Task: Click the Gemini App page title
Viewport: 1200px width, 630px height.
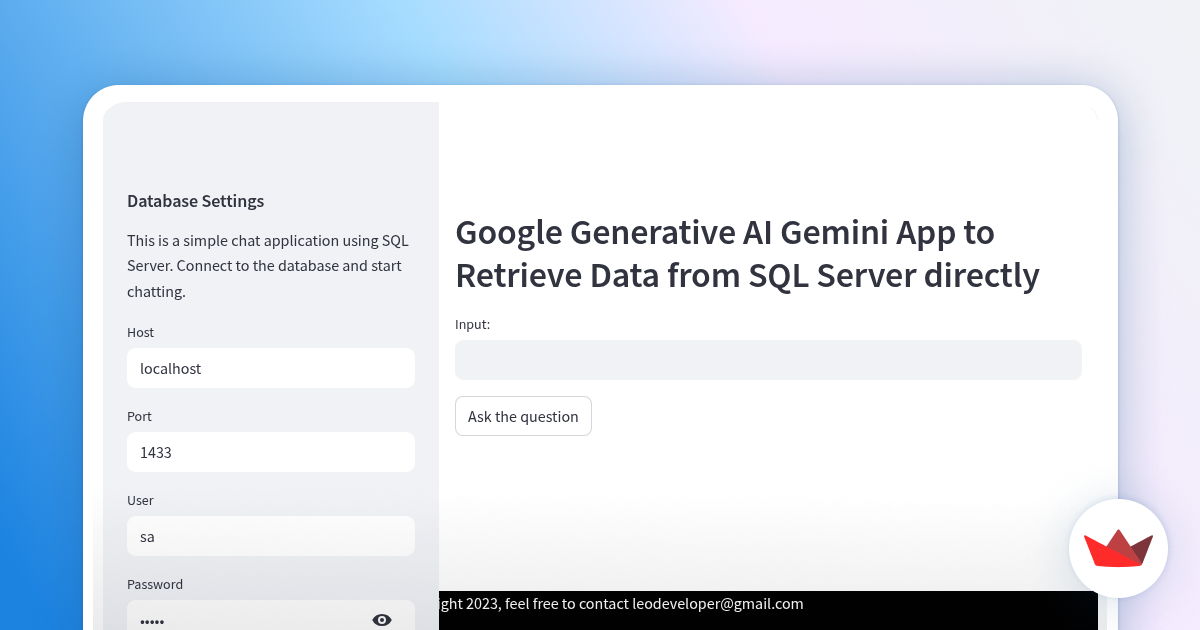Action: (x=747, y=253)
